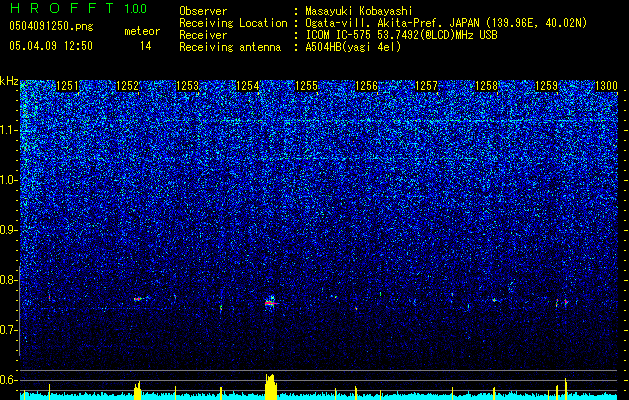The height and width of the screenshot is (400, 629).
Task: Click the HROFFT 1.0.0 title text
Action: tap(78, 8)
